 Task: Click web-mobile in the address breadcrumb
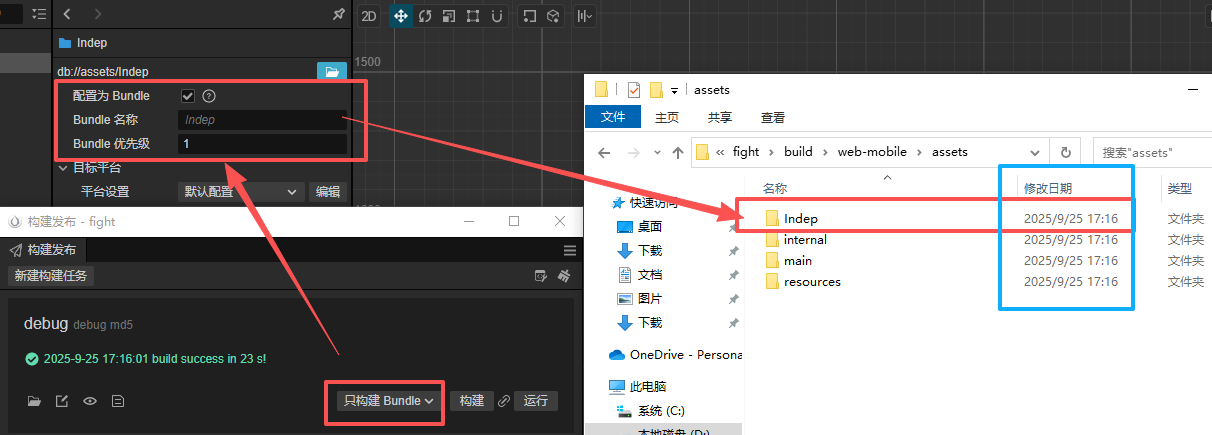(x=870, y=152)
